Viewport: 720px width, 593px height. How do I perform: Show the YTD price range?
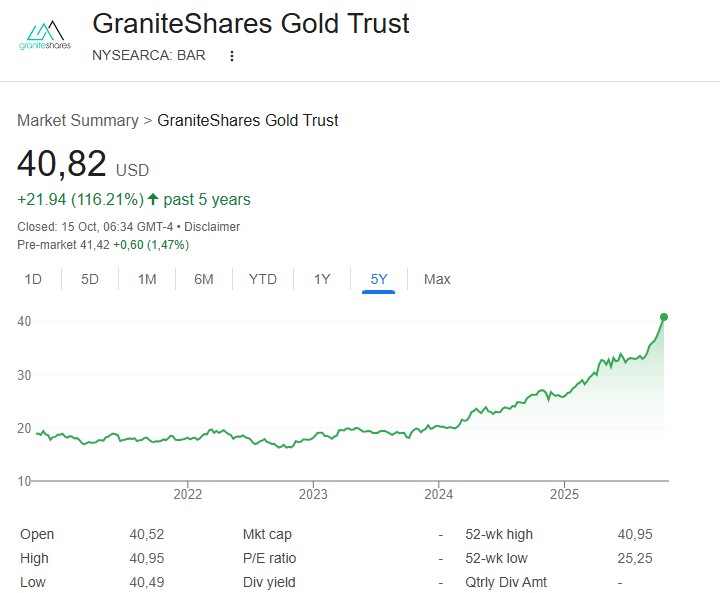(x=263, y=279)
